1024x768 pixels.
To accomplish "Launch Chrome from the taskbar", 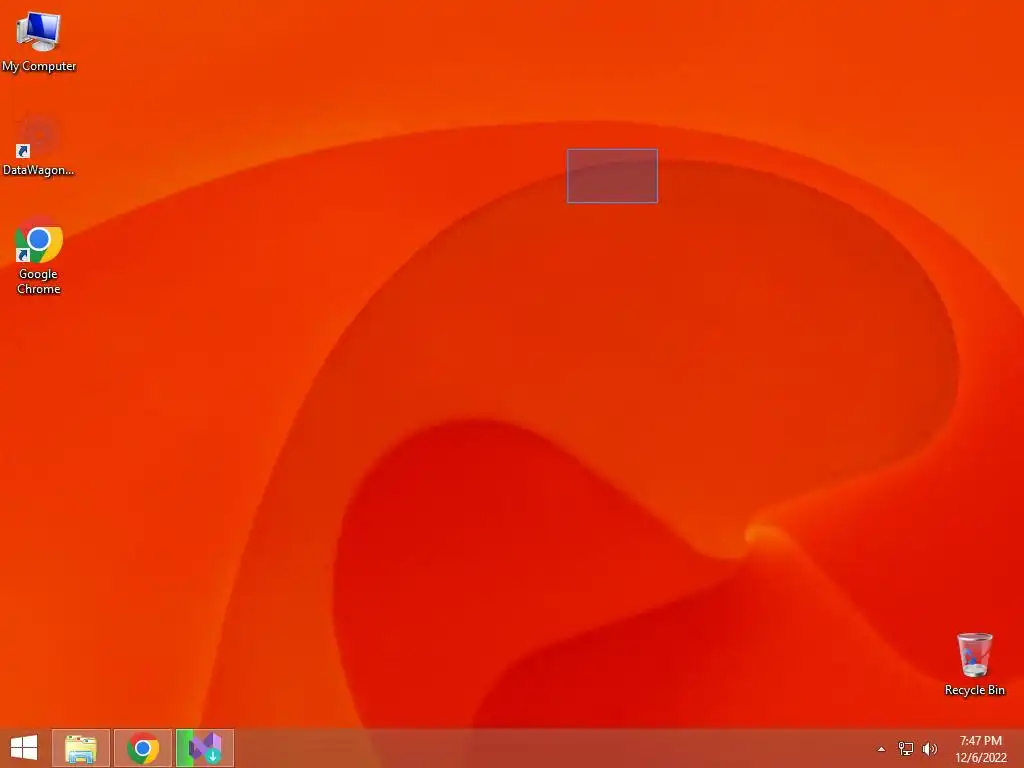I will [143, 748].
